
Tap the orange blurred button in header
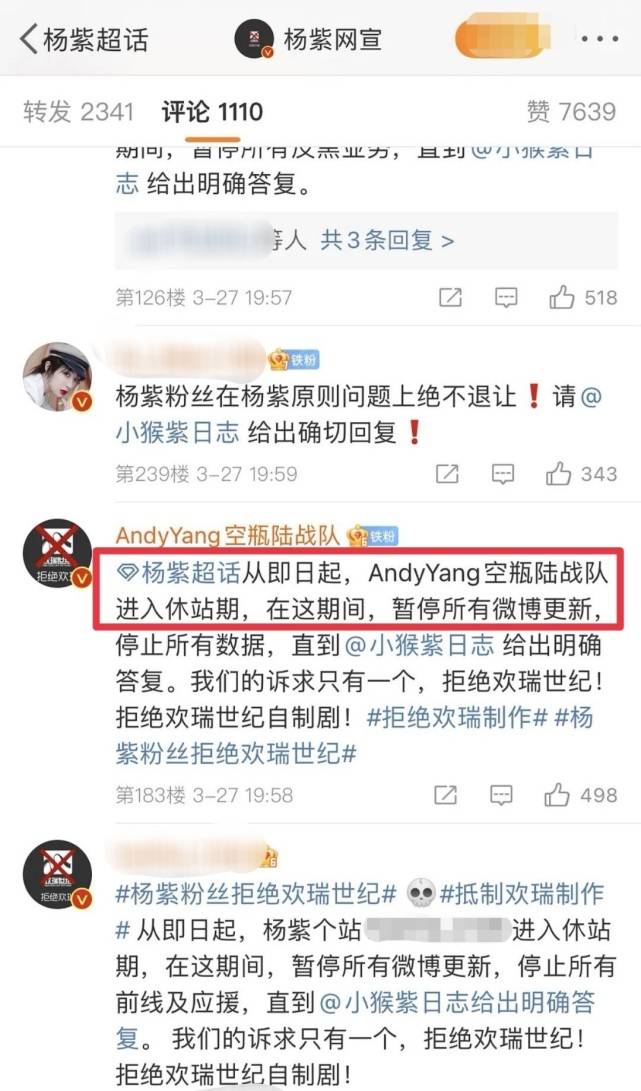click(x=503, y=38)
